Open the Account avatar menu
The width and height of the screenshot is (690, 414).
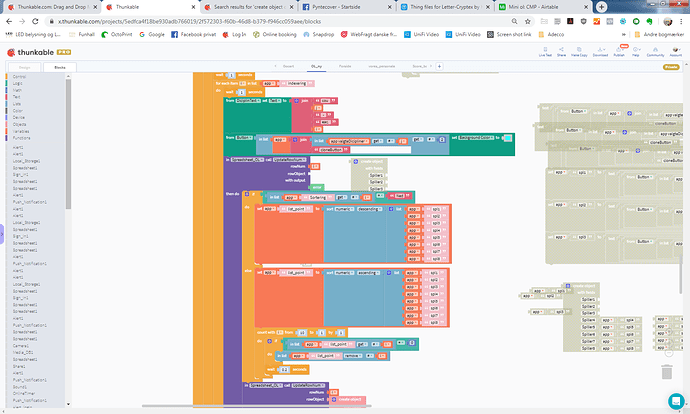pyautogui.click(x=675, y=51)
